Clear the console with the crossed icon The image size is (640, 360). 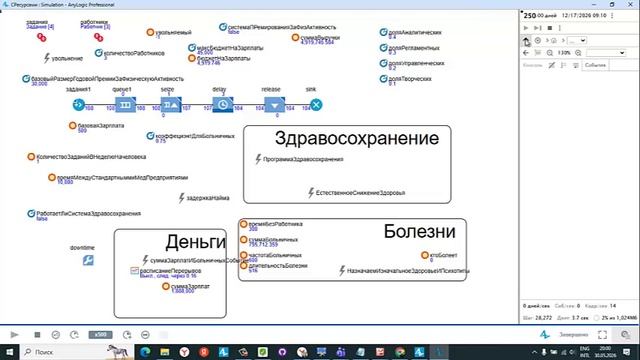point(551,65)
